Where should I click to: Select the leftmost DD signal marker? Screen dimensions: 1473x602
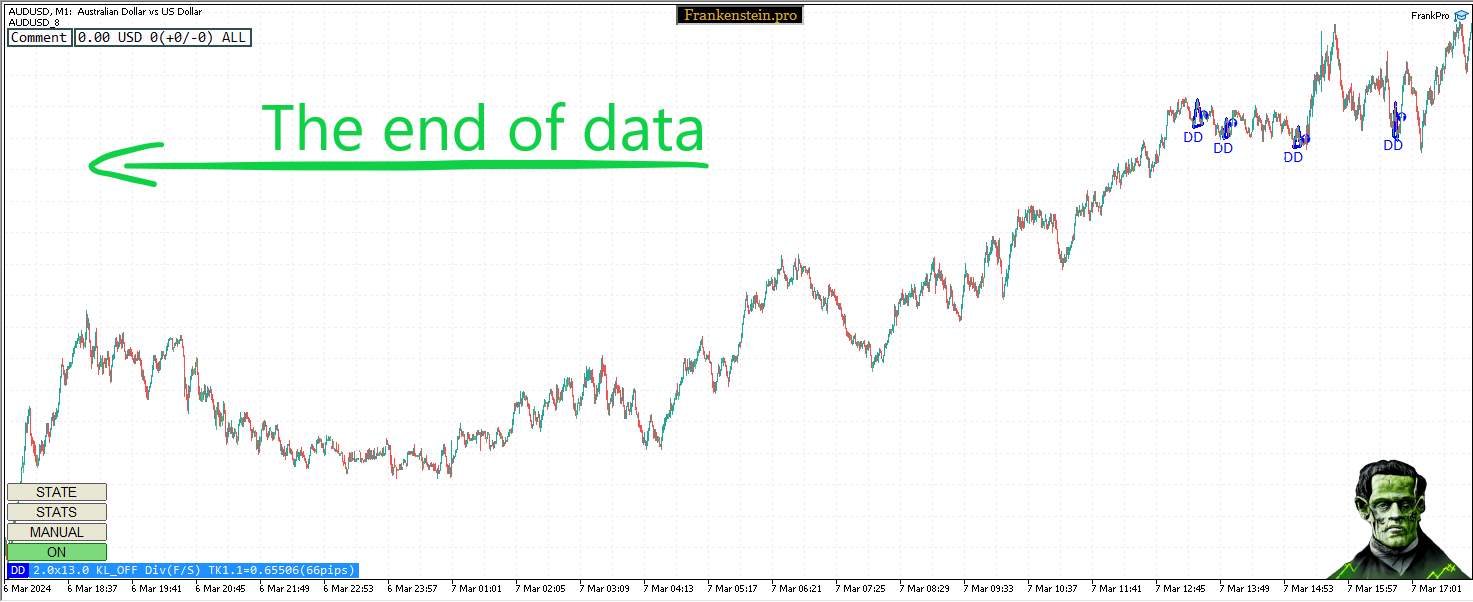(x=1193, y=137)
